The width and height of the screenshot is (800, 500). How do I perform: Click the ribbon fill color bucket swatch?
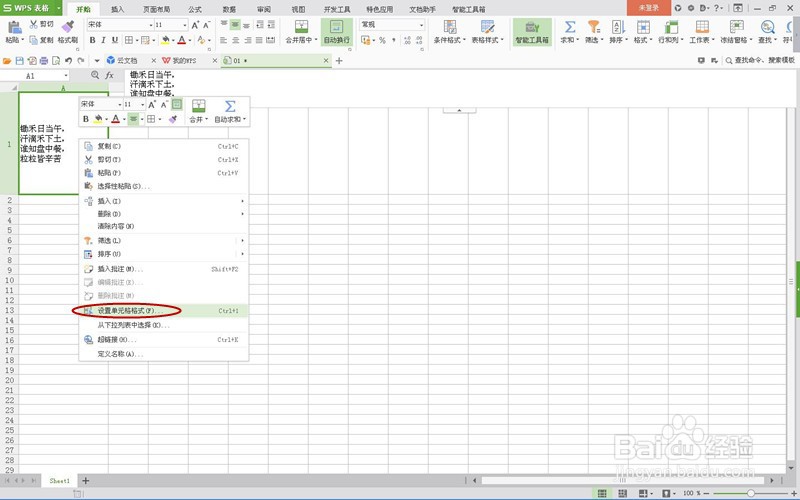point(165,40)
